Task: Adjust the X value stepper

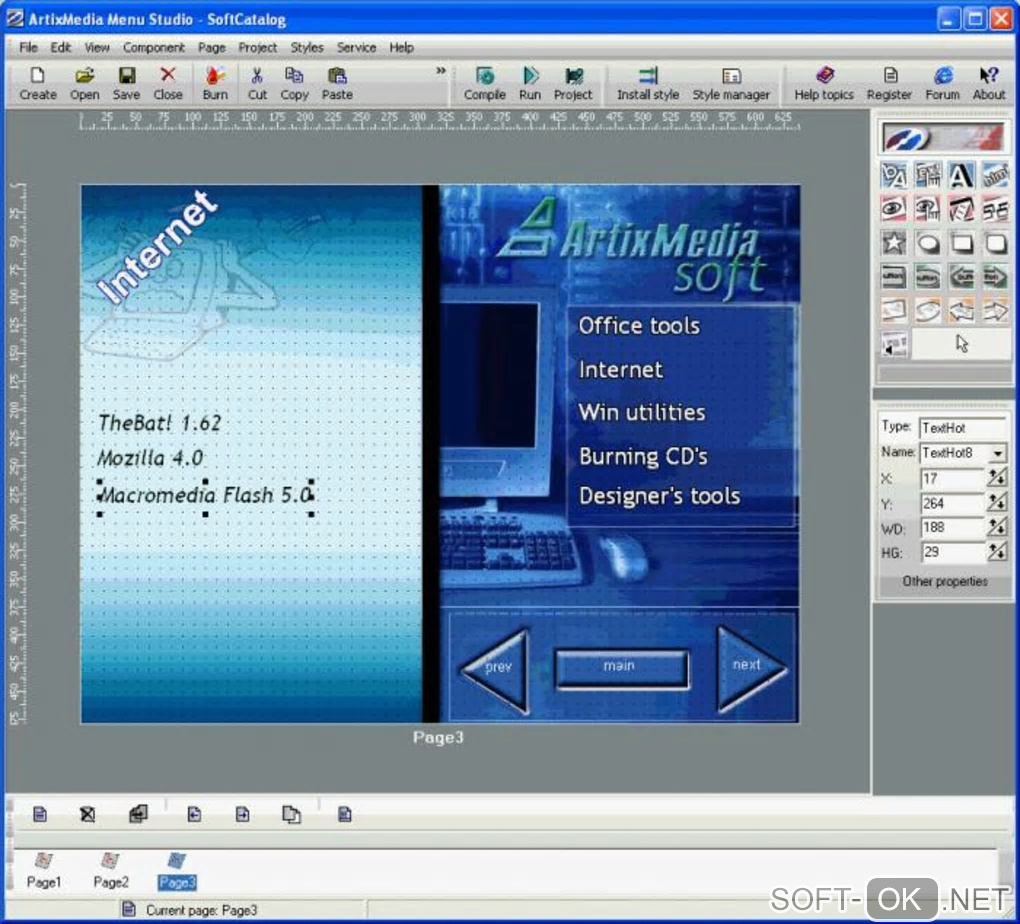Action: pos(997,478)
